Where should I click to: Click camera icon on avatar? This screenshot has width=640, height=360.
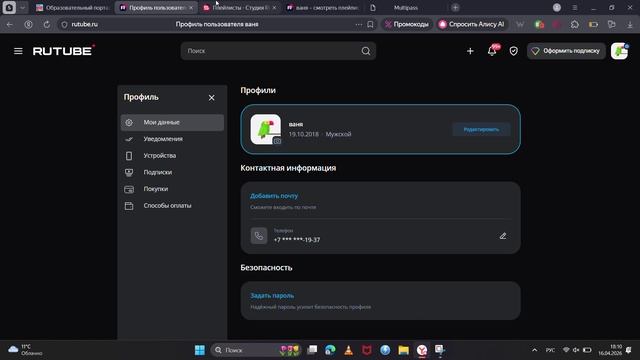pos(277,141)
